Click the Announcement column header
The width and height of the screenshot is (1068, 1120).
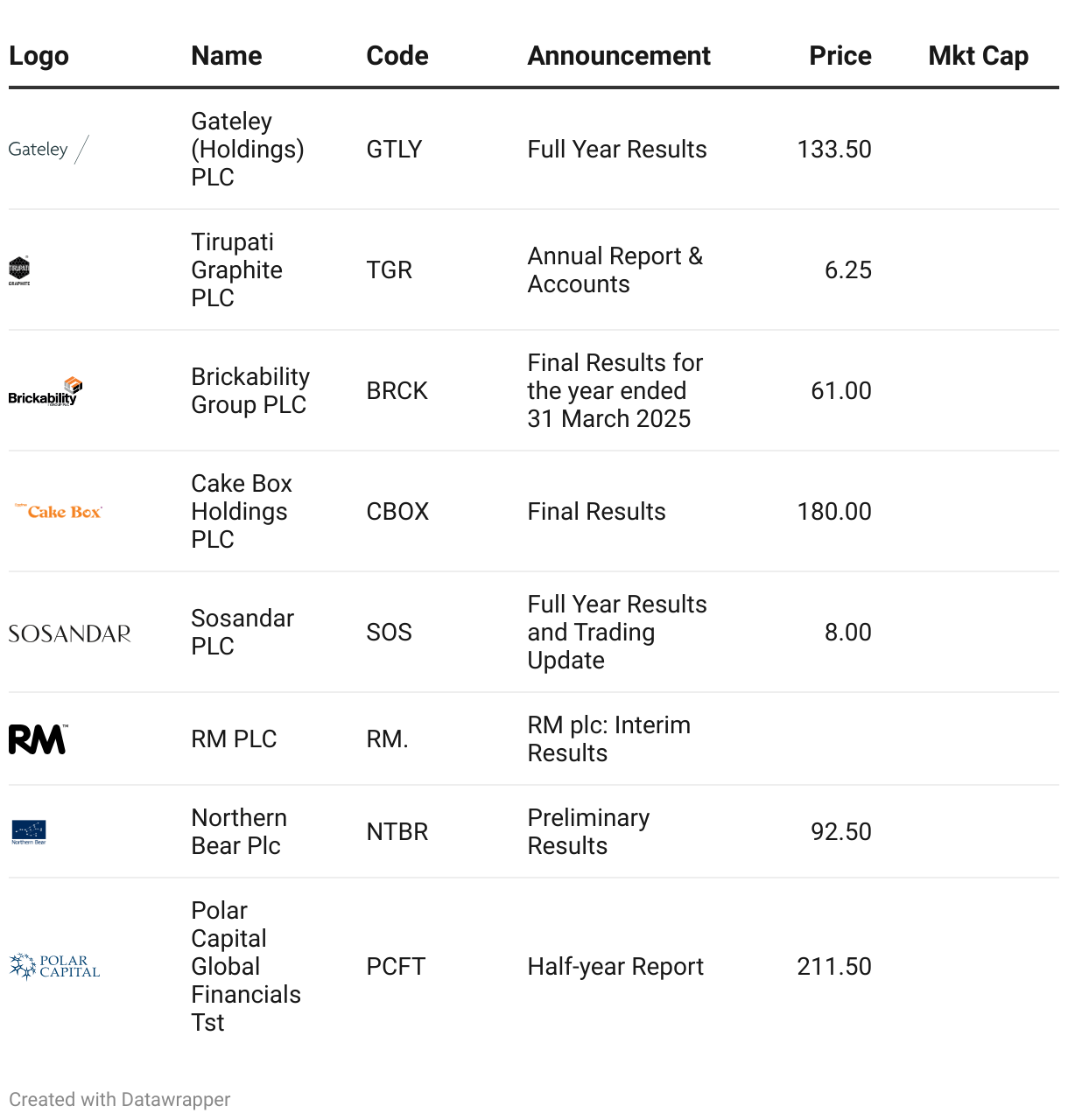(x=619, y=56)
